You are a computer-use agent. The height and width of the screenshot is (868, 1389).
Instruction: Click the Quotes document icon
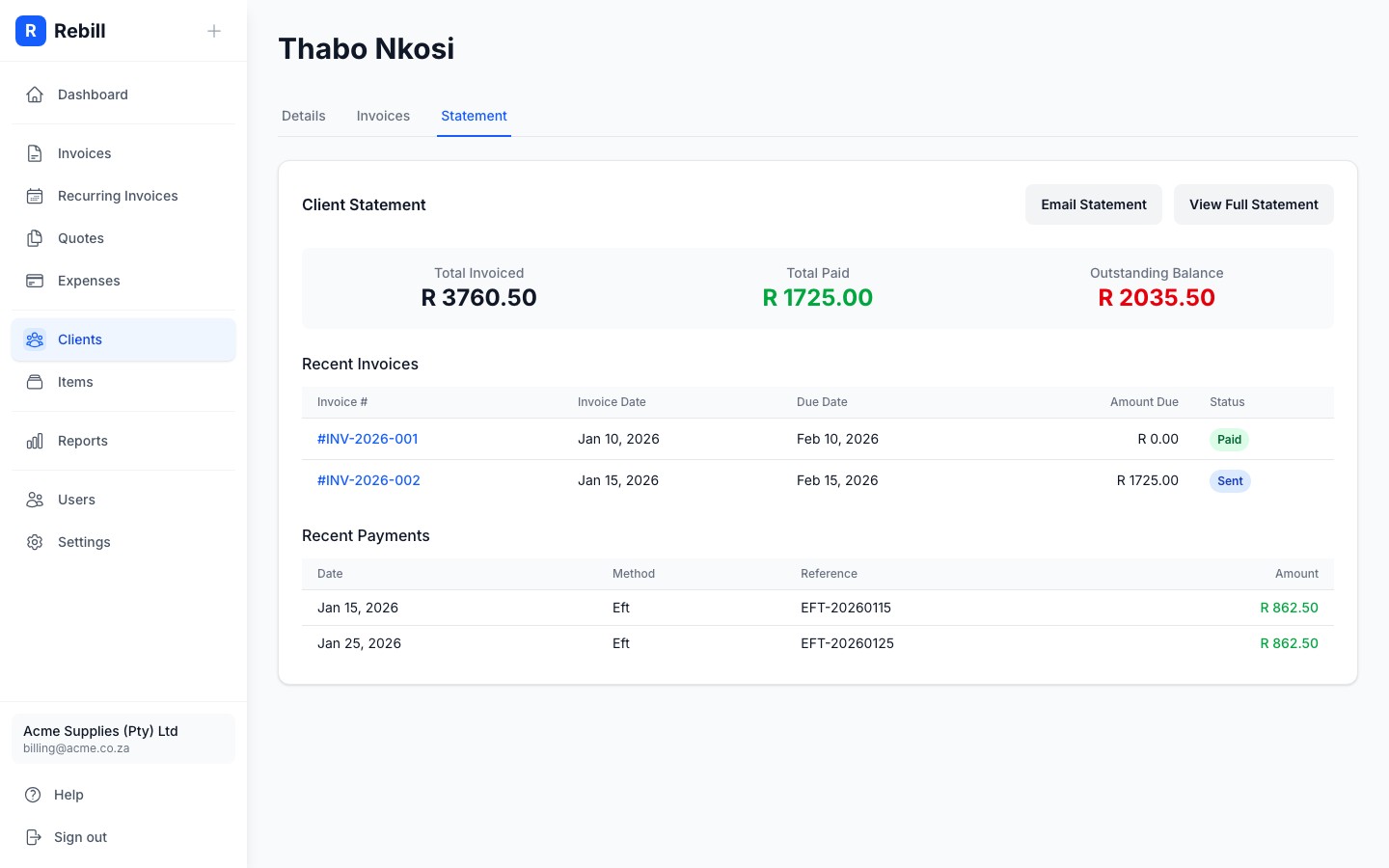point(35,238)
